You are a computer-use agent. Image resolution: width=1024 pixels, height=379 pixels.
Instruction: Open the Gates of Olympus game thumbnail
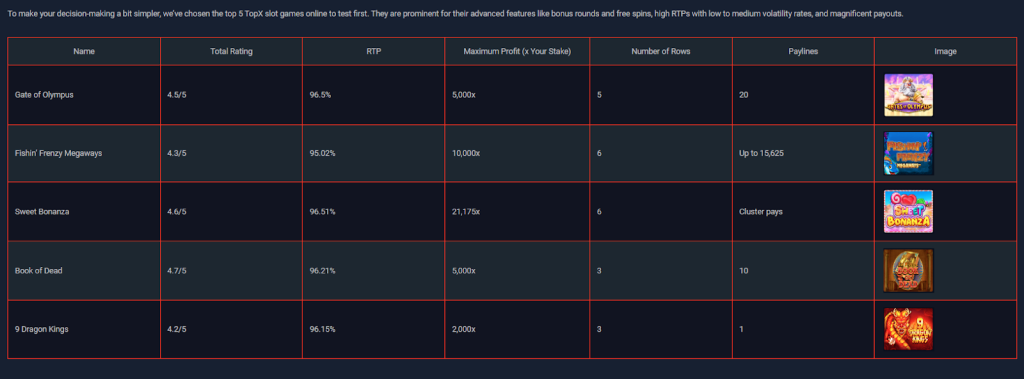pos(908,95)
